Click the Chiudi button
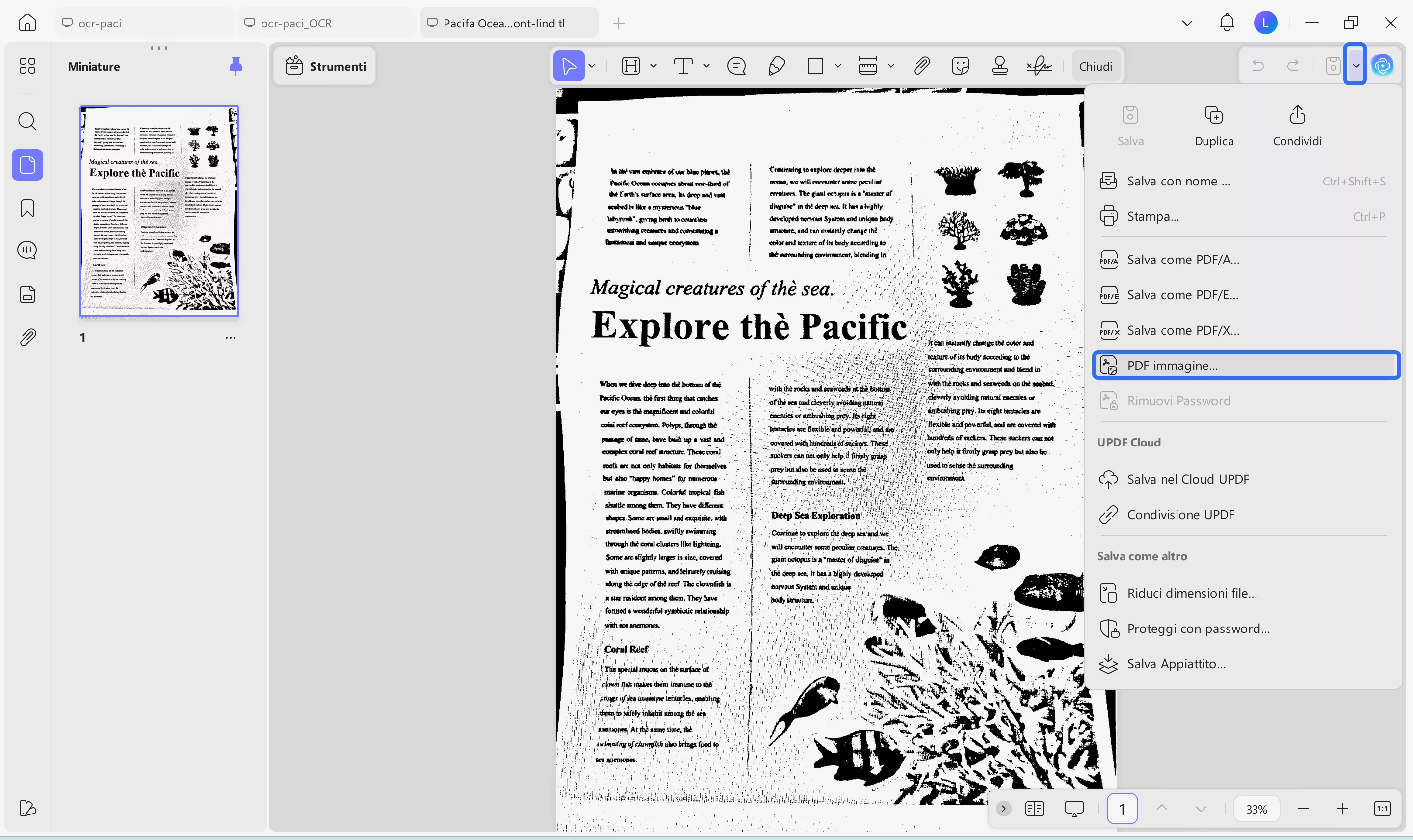1413x840 pixels. tap(1095, 65)
